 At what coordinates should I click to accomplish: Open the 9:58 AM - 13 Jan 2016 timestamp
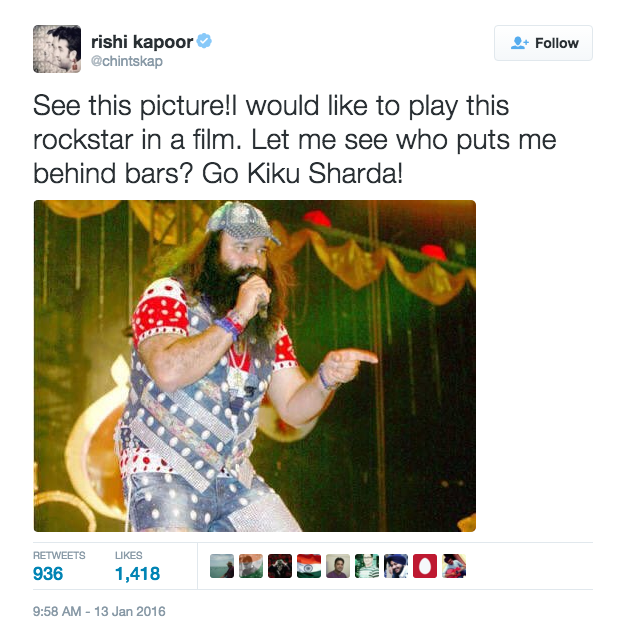point(99,611)
